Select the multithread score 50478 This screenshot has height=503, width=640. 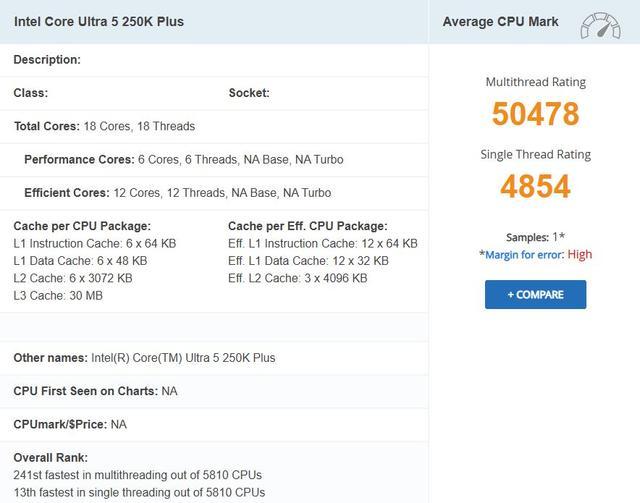[x=535, y=114]
